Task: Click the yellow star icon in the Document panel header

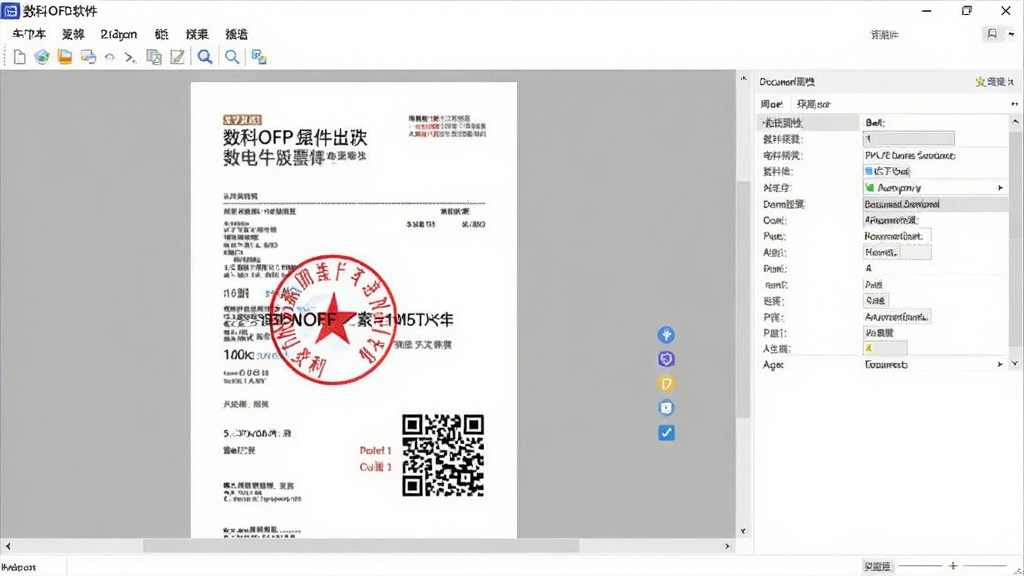Action: pos(980,82)
